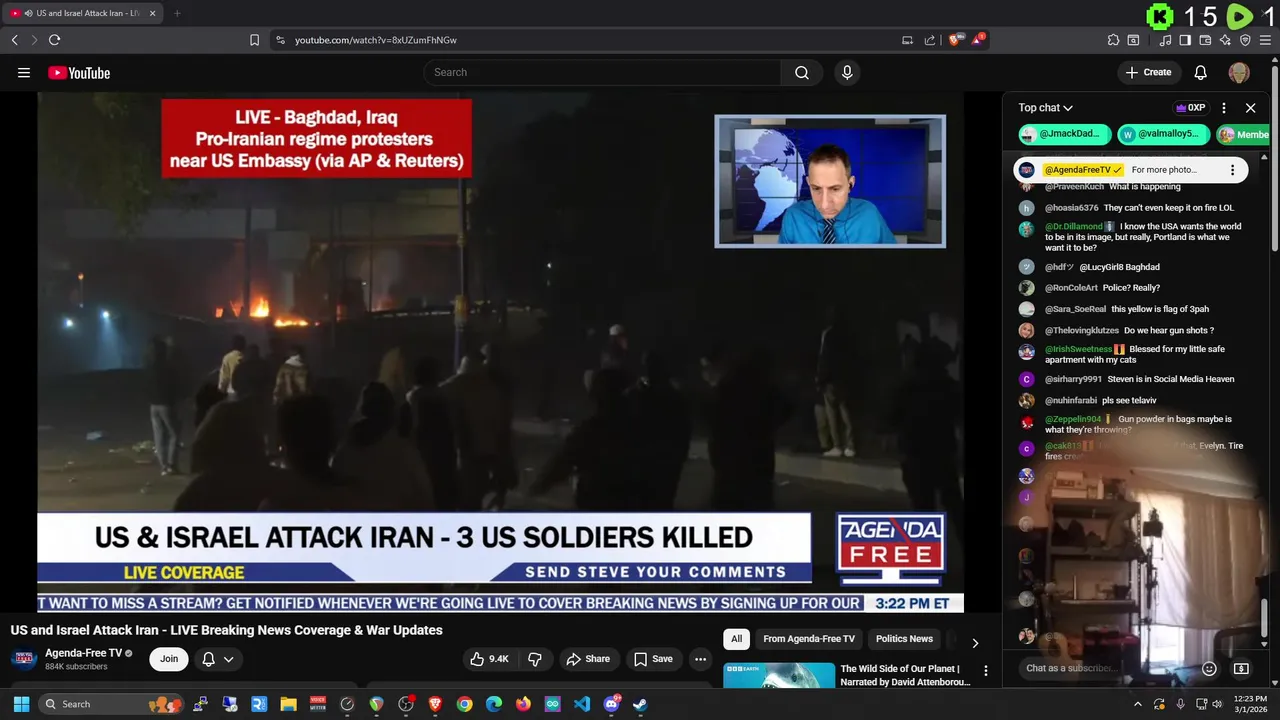The height and width of the screenshot is (720, 1280).
Task: Open browser extensions puzzle icon
Action: (x=1113, y=40)
